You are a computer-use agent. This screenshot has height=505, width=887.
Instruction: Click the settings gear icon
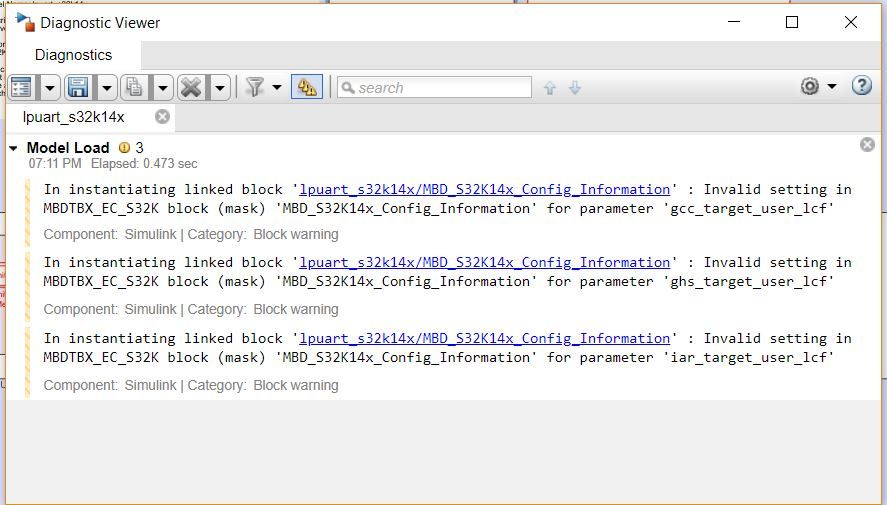(810, 87)
